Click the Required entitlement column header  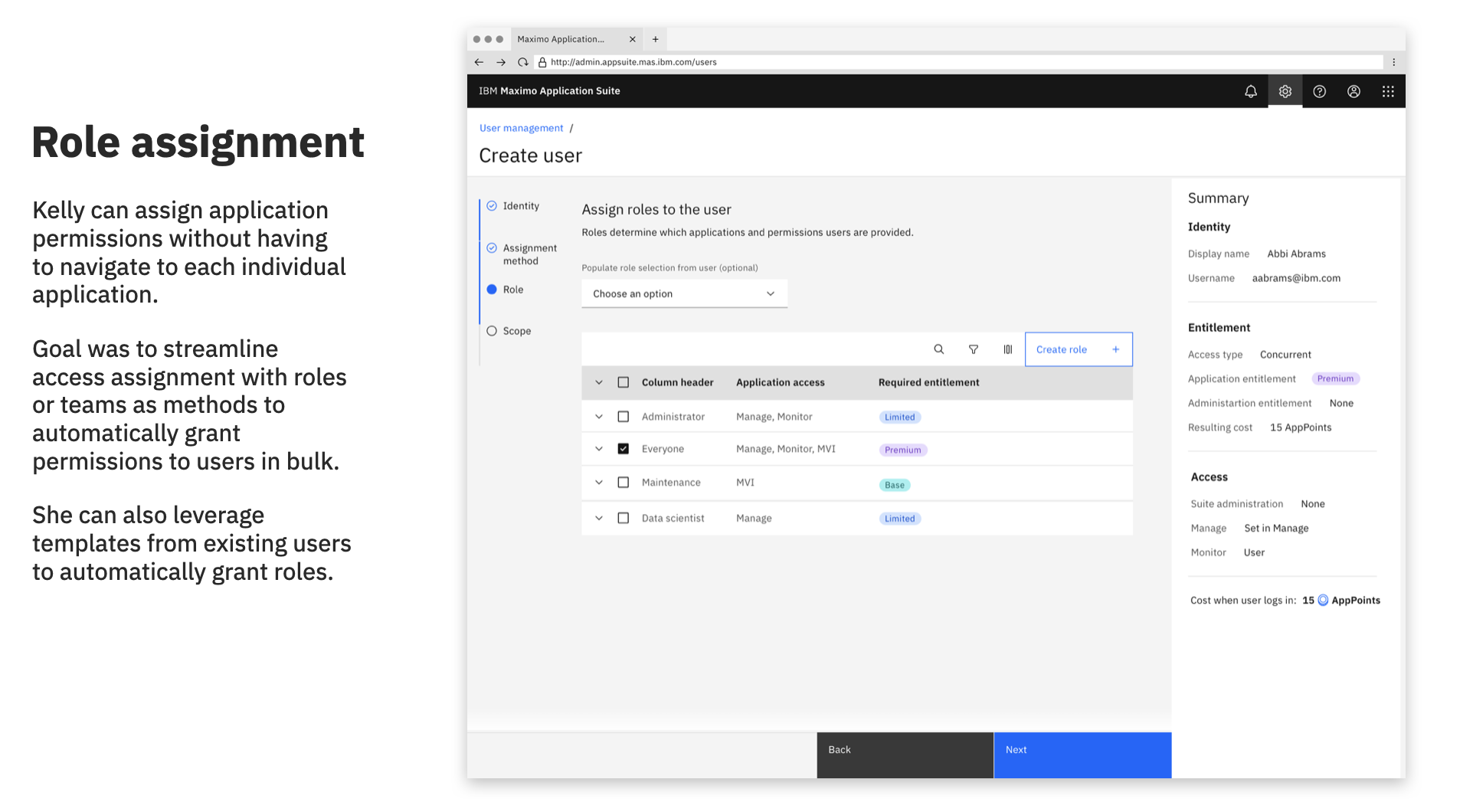(928, 382)
